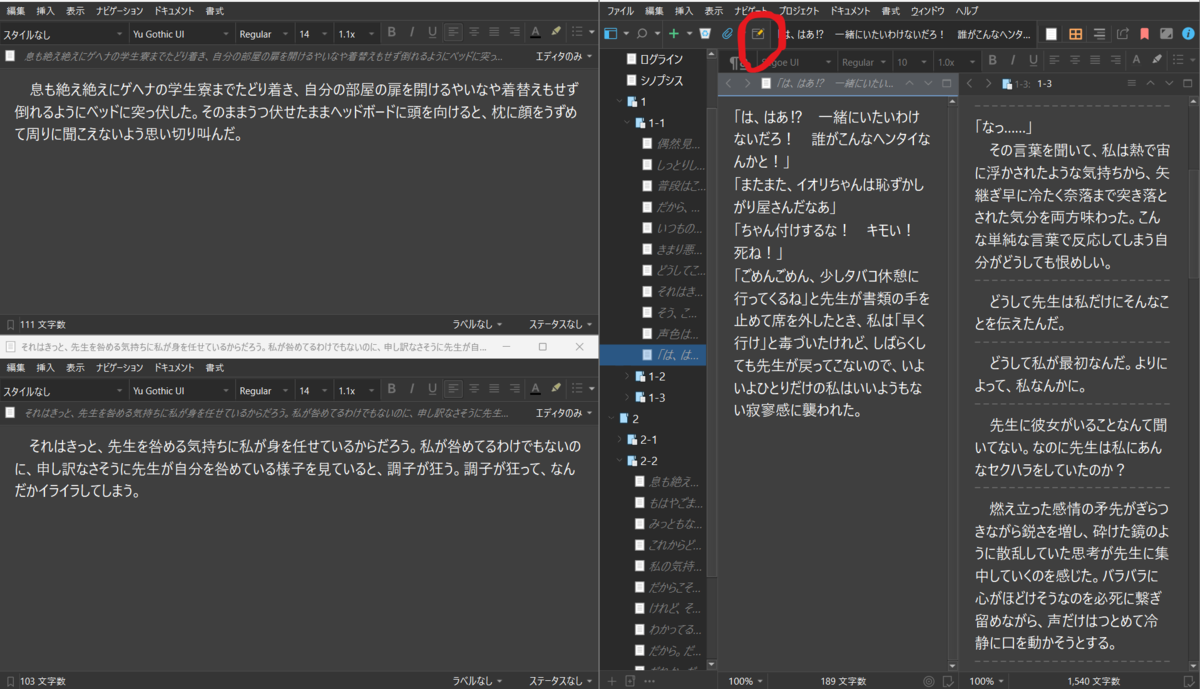The image size is (1200, 689).
Task: Click the Compile export arrow icon
Action: click(x=1122, y=34)
